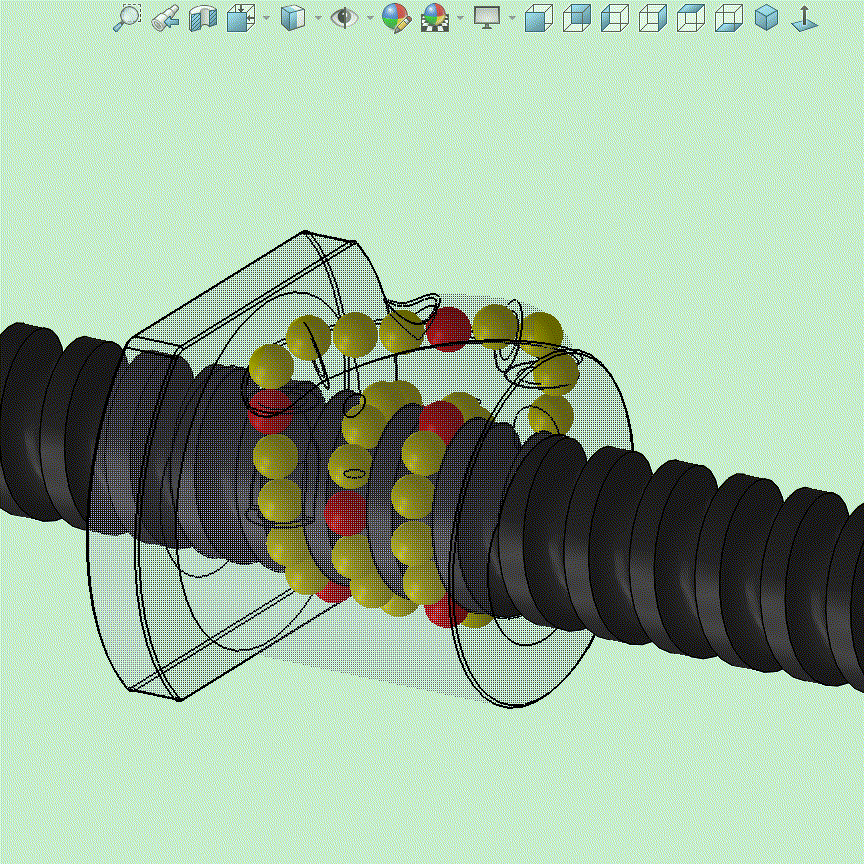Click the Display Style cube icon
The width and height of the screenshot is (864, 864).
292,17
